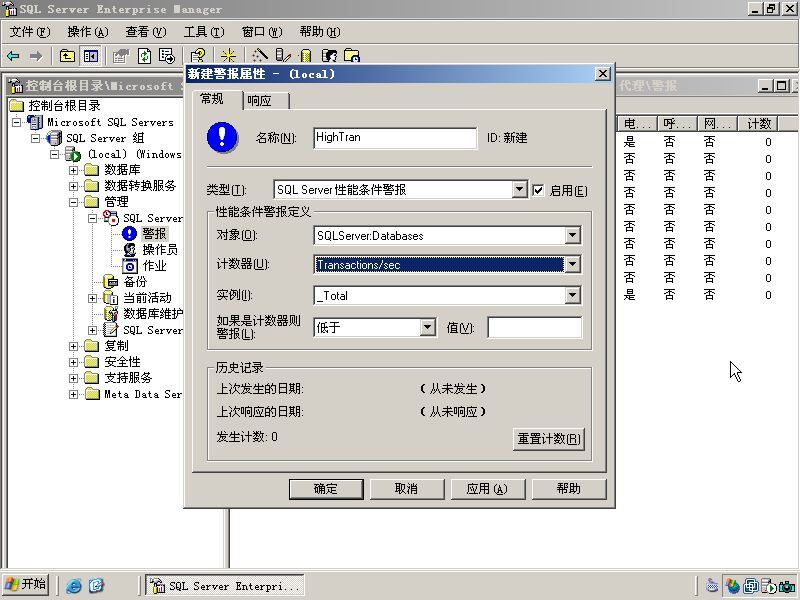
Task: Select the 数据库维护 maintenance plan node
Action: click(x=153, y=313)
